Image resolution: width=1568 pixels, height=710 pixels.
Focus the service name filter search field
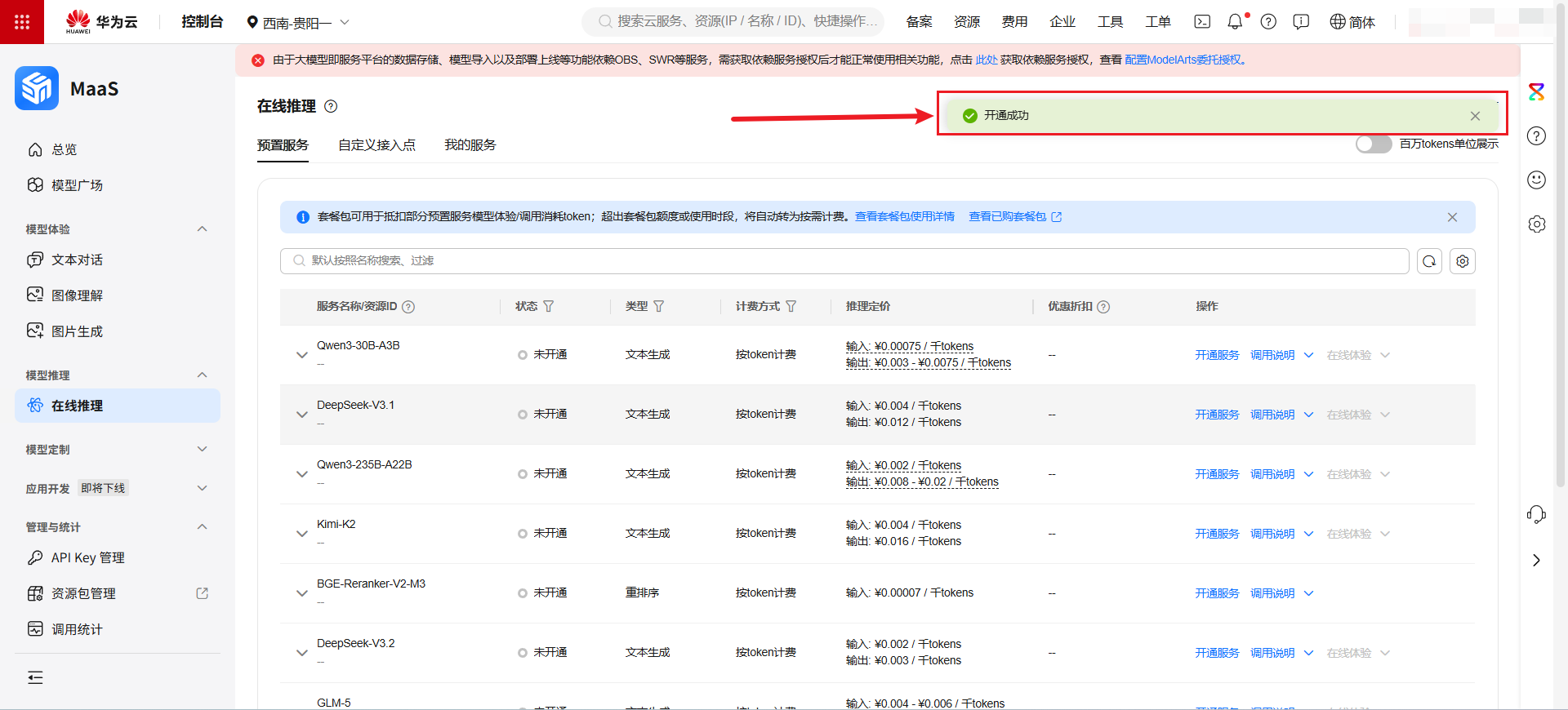coord(844,261)
